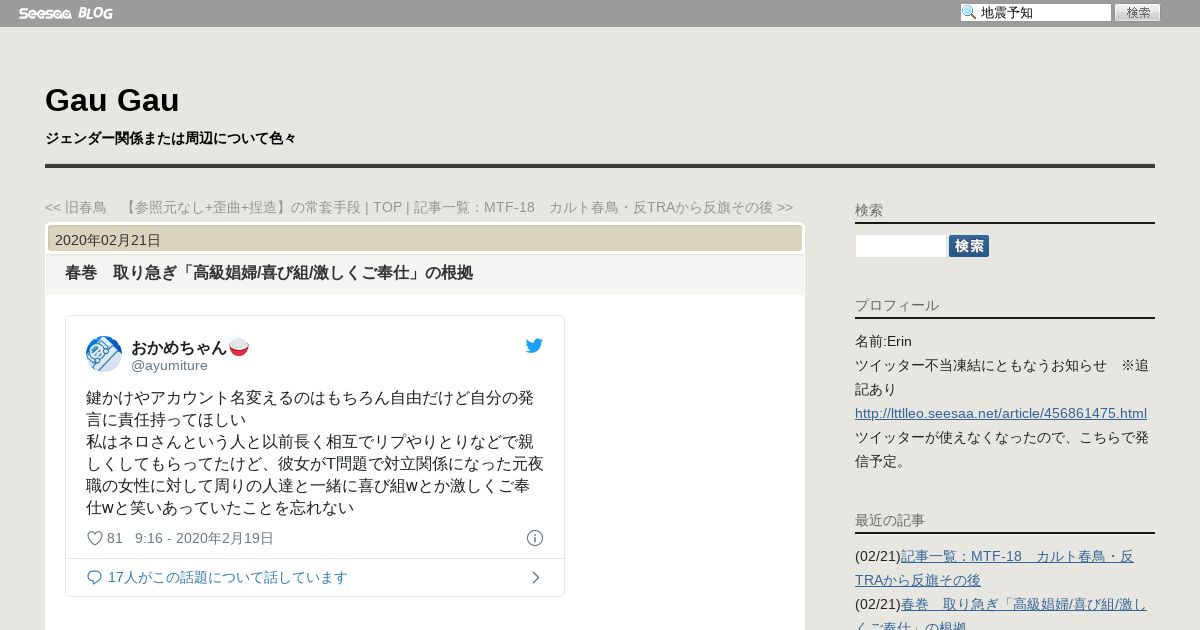Open profile link lttlleo.seesaa.net article

coord(1001,413)
